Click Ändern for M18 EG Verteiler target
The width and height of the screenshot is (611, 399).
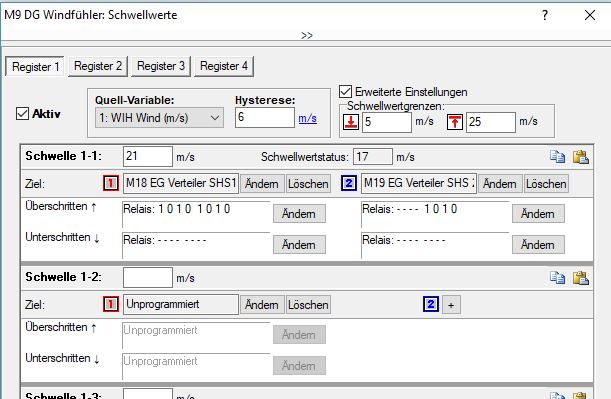[261, 184]
